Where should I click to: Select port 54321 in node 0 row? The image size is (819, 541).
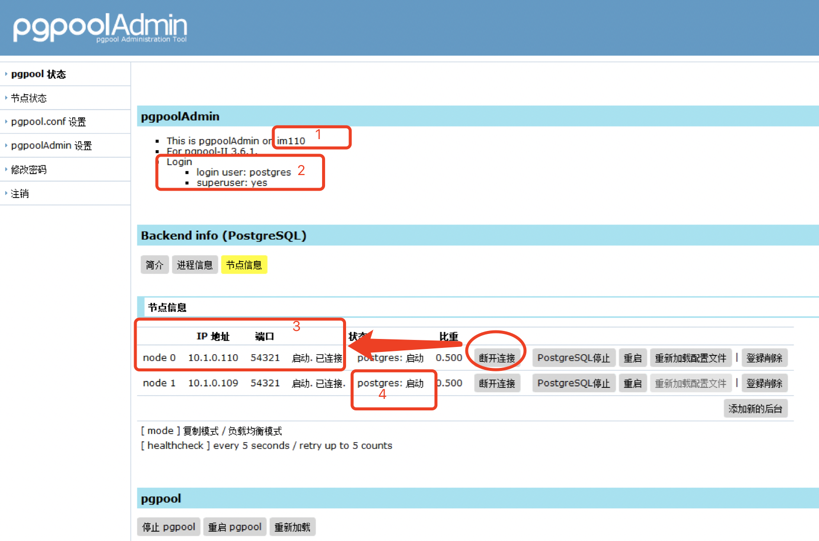tap(265, 358)
